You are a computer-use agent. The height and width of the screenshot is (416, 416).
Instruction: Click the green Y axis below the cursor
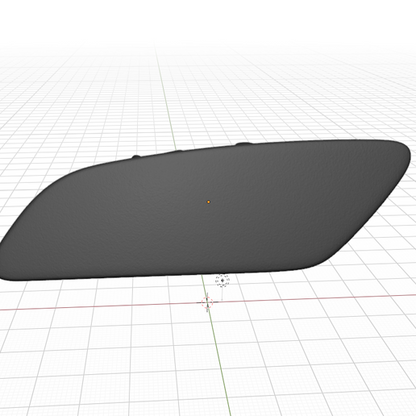point(220,360)
